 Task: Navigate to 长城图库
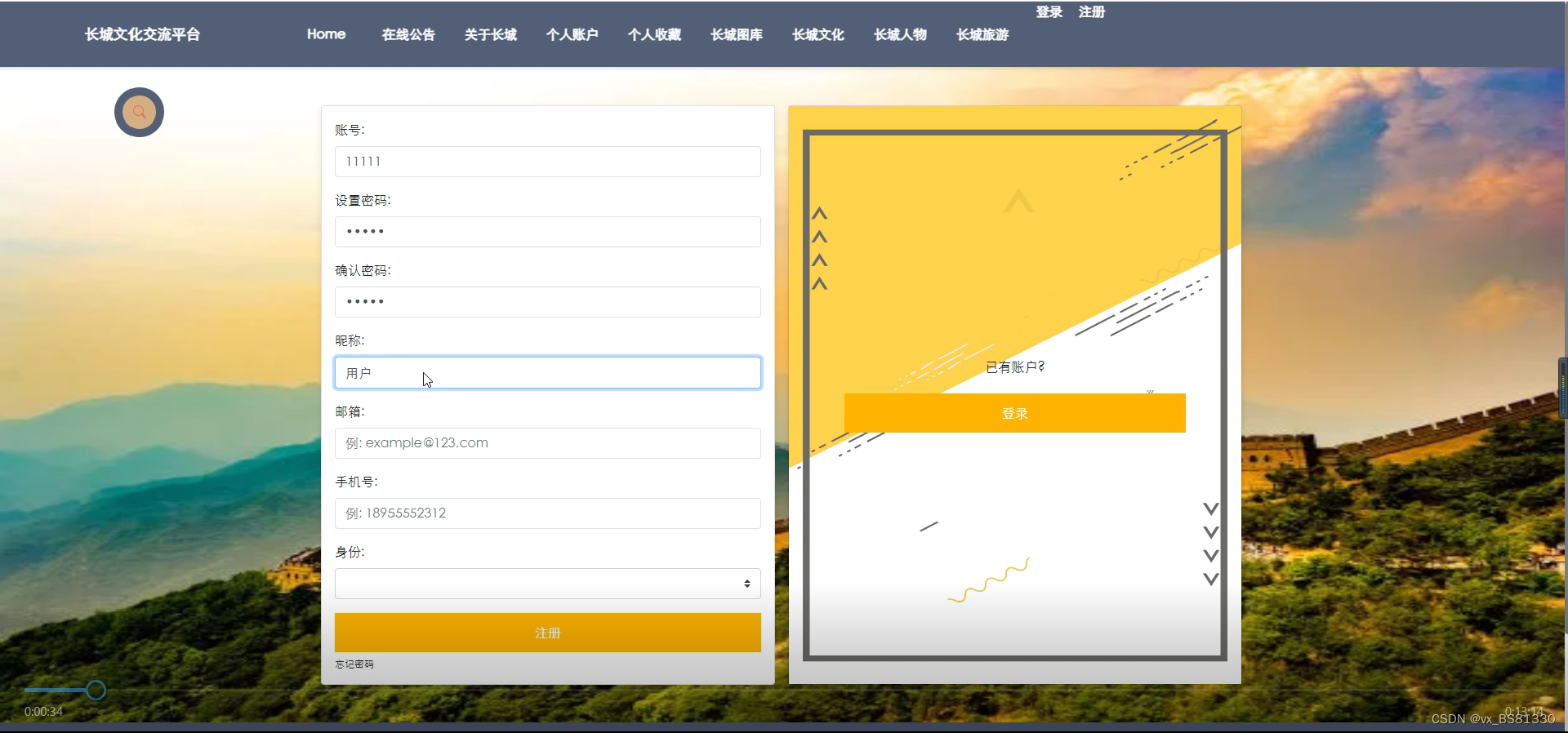[736, 34]
